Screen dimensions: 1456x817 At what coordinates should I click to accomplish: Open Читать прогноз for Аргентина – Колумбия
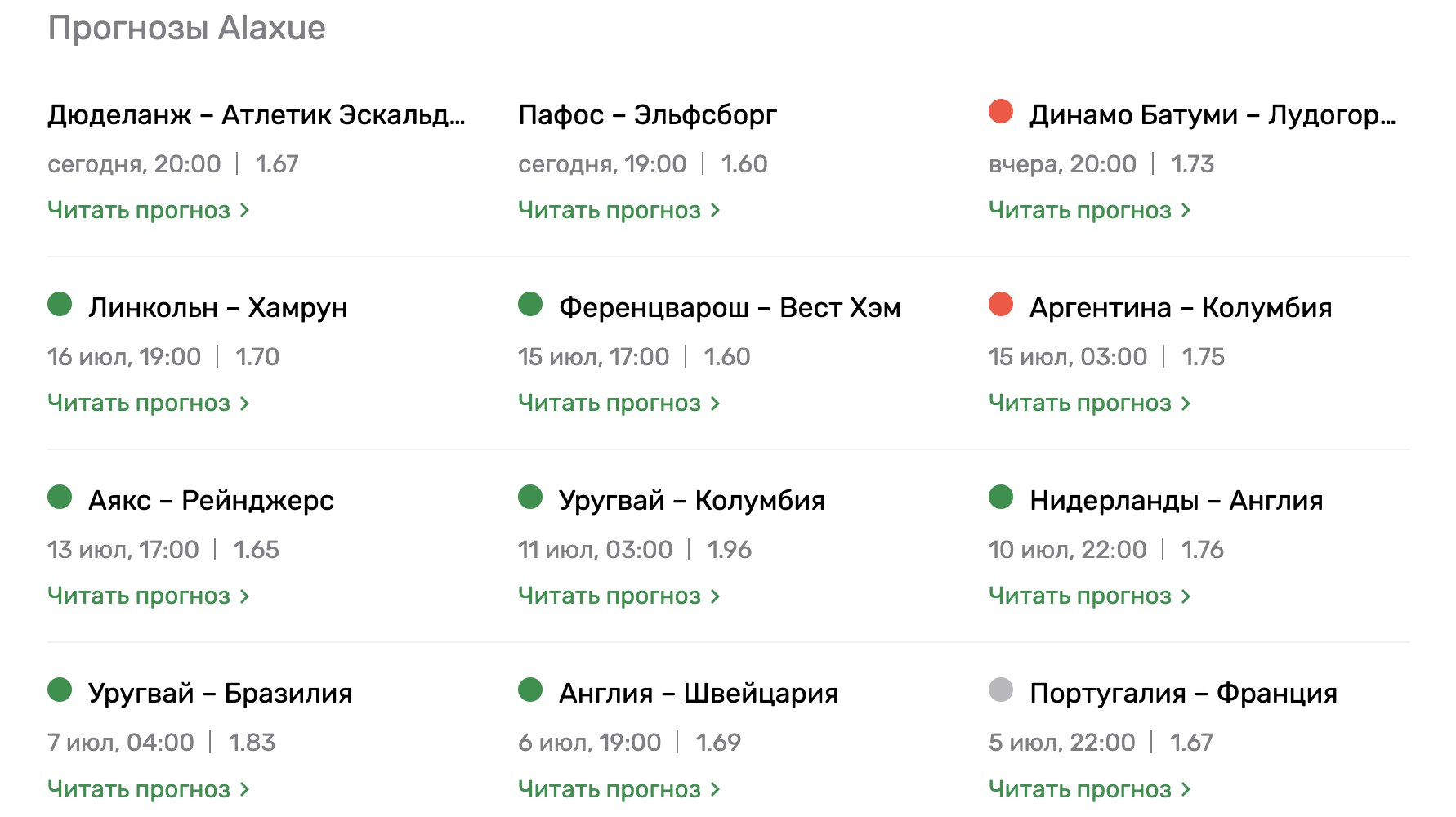1080,403
